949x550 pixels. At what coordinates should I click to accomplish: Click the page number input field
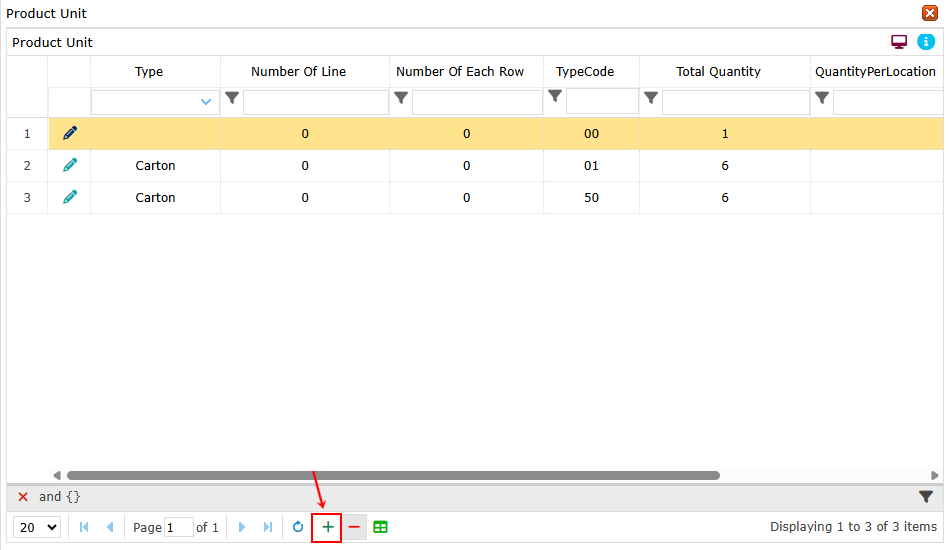(x=178, y=527)
